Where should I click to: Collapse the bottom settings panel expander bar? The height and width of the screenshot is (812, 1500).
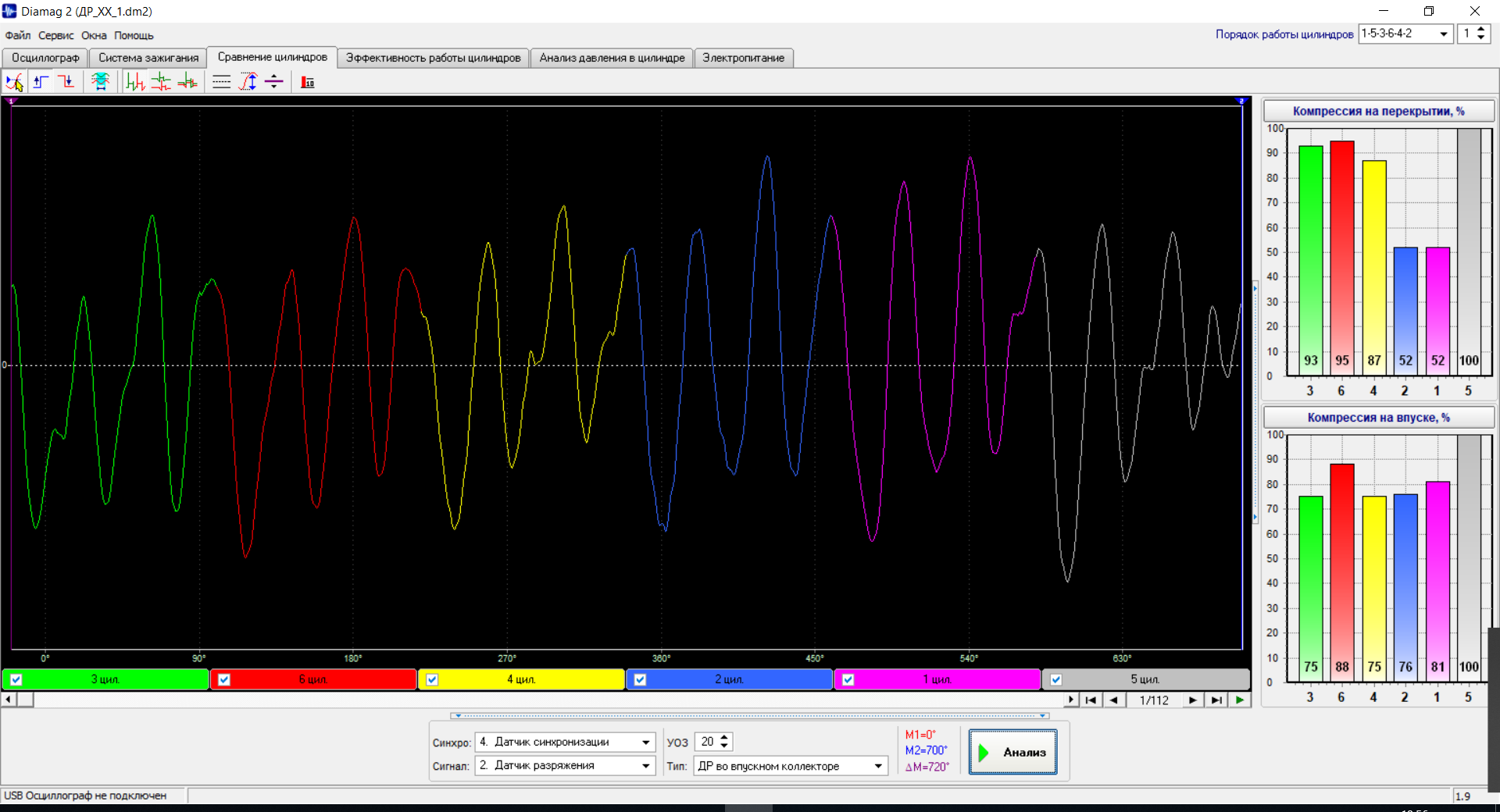coord(750,715)
